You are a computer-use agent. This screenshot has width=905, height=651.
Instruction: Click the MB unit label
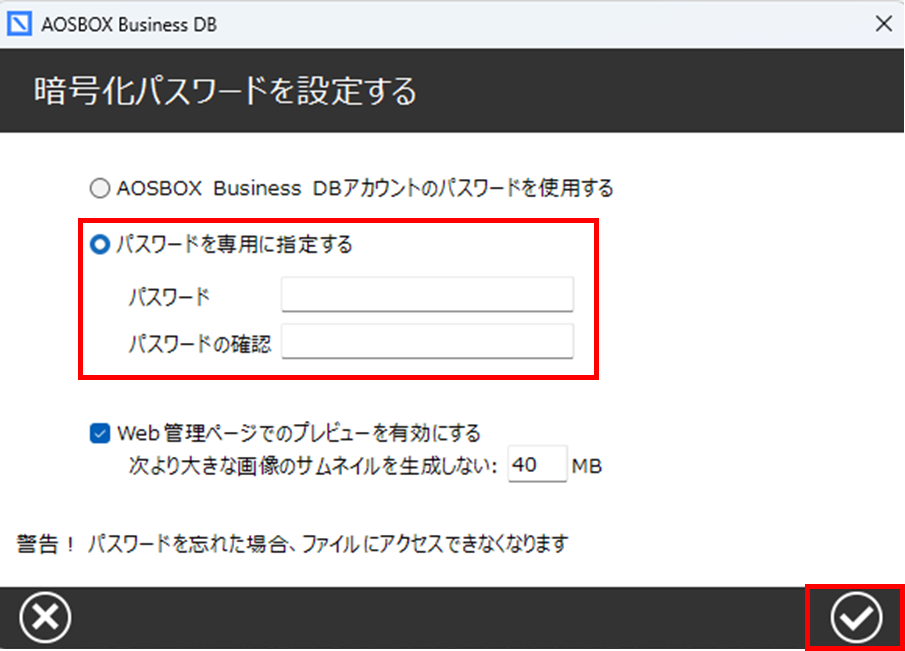click(x=586, y=465)
